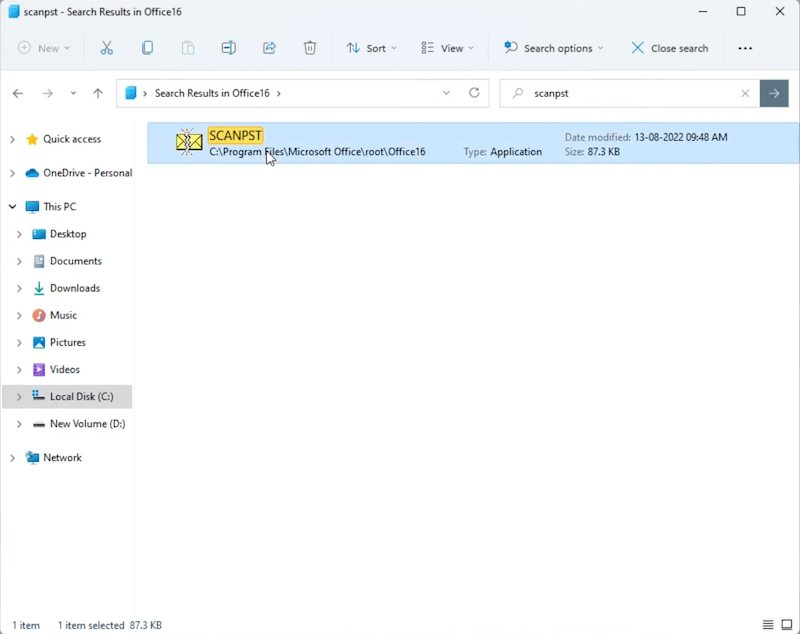The width and height of the screenshot is (800, 634).
Task: Click the Quick access star icon
Action: pos(32,139)
